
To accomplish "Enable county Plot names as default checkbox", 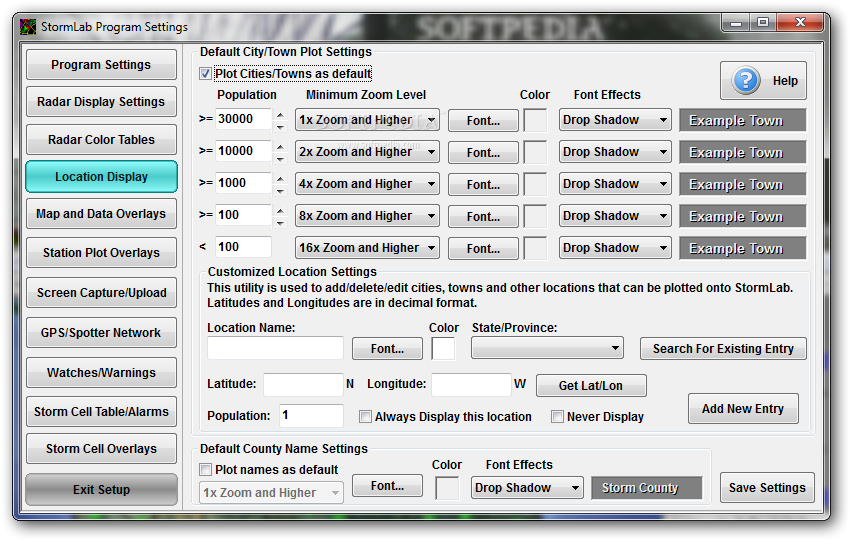I will point(206,469).
